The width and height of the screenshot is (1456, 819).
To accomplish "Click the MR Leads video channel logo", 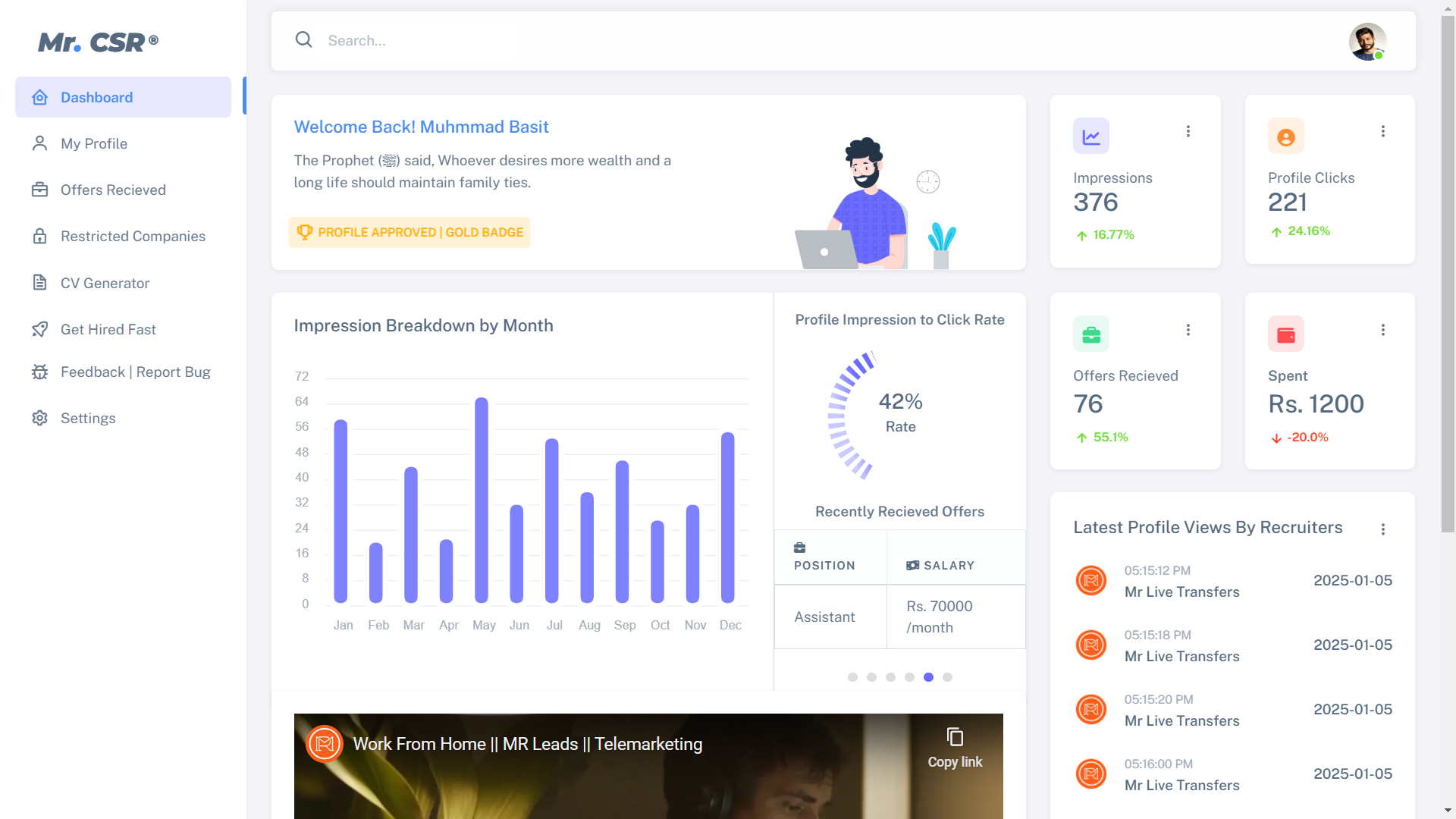I will (x=325, y=744).
